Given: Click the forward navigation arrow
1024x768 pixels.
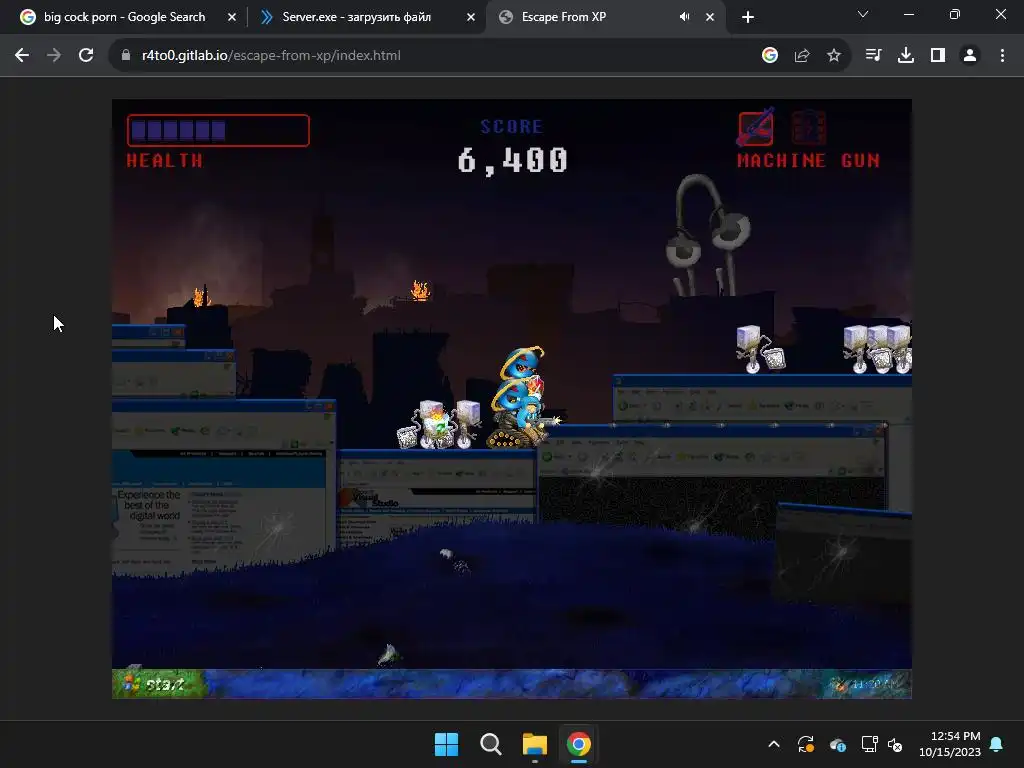Looking at the screenshot, I should tap(54, 56).
